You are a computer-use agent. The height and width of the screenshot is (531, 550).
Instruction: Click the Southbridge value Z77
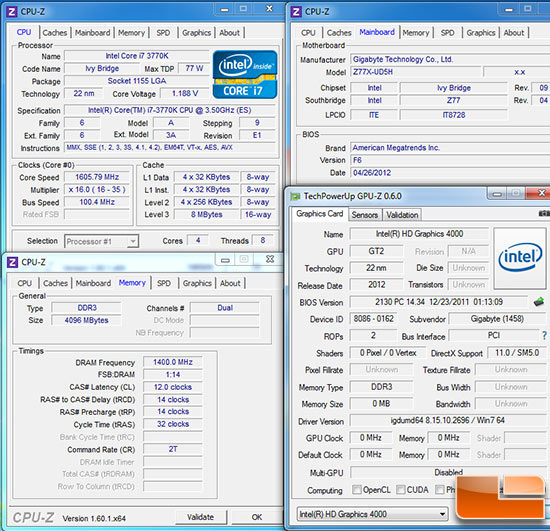[x=454, y=100]
